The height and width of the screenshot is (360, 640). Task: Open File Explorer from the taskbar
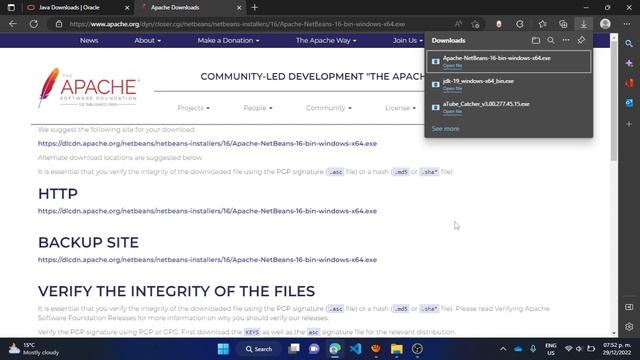(x=396, y=349)
